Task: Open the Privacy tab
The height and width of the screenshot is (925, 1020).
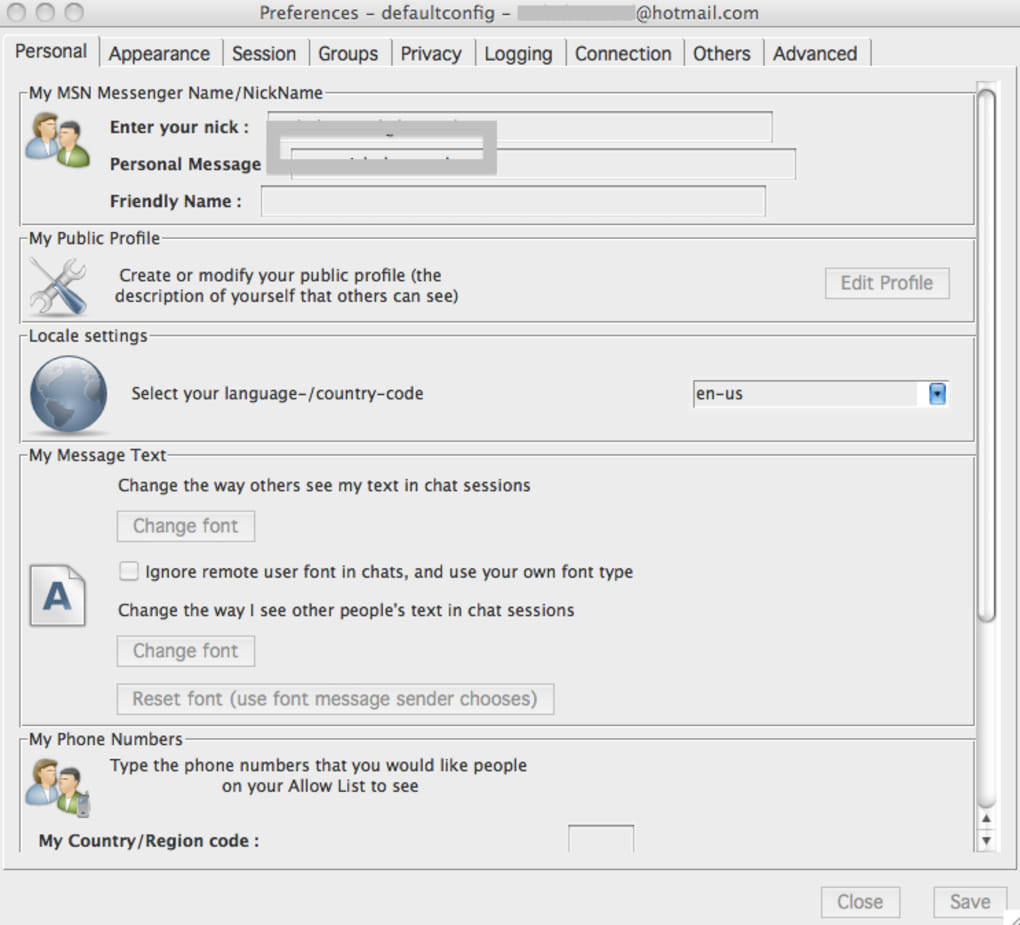Action: click(x=431, y=53)
